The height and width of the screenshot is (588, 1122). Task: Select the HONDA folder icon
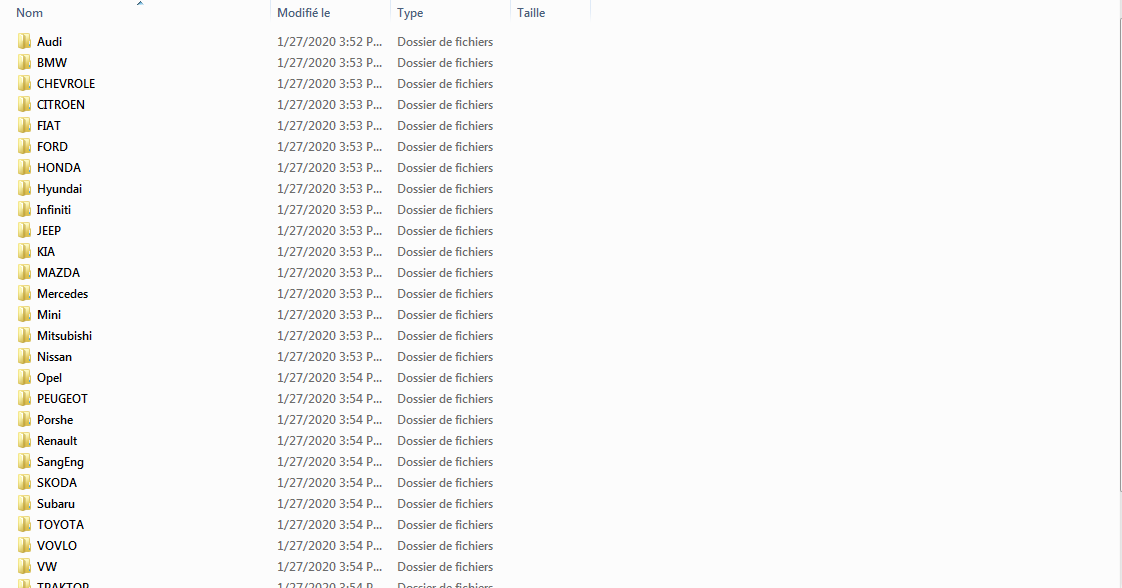[24, 167]
